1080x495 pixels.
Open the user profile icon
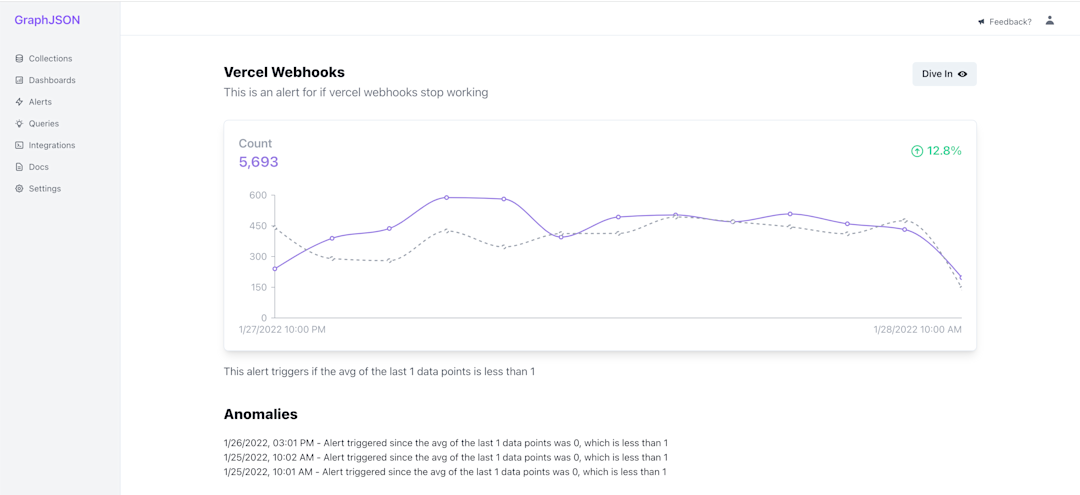1050,21
